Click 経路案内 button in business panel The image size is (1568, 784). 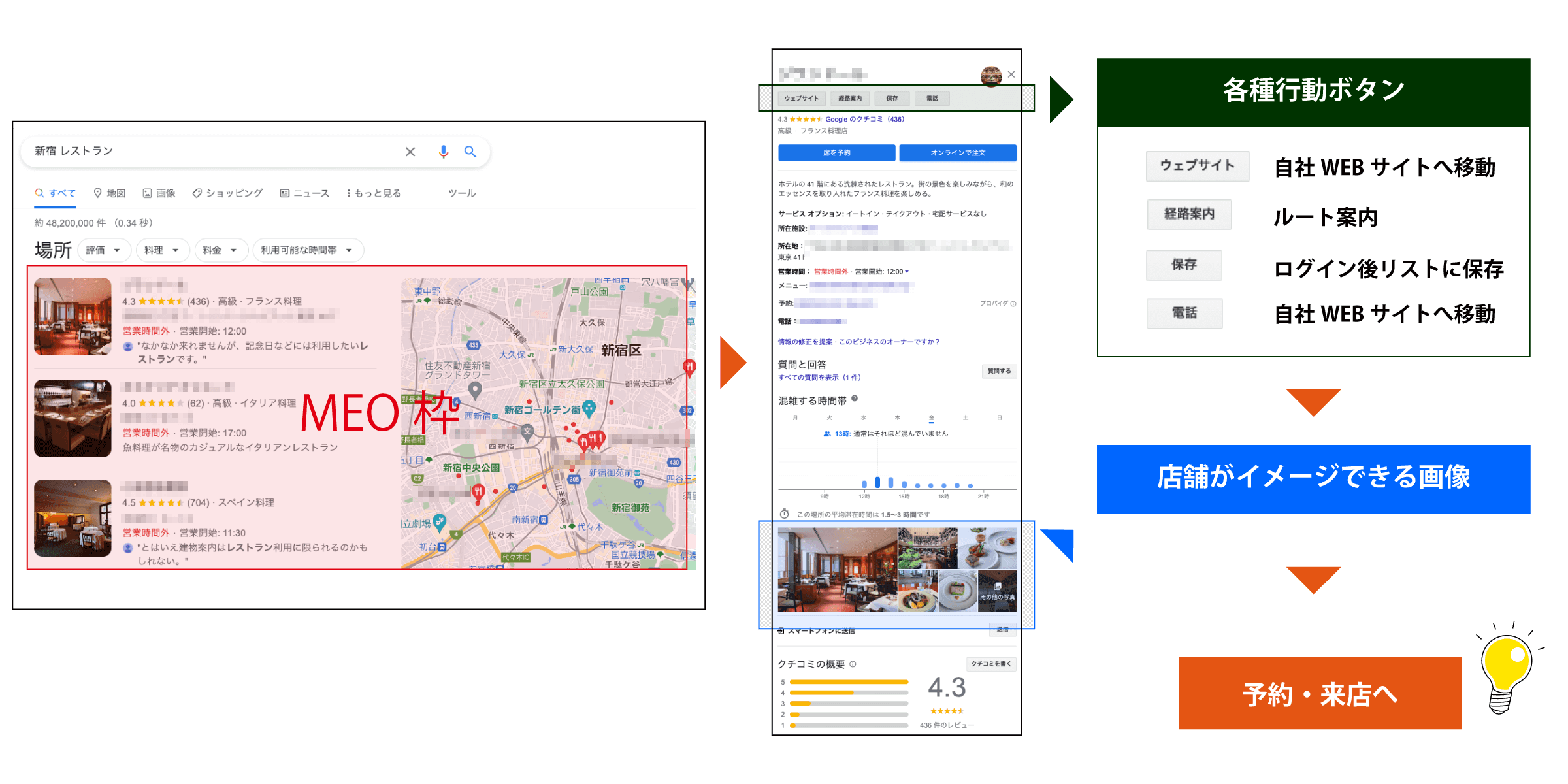[x=850, y=99]
